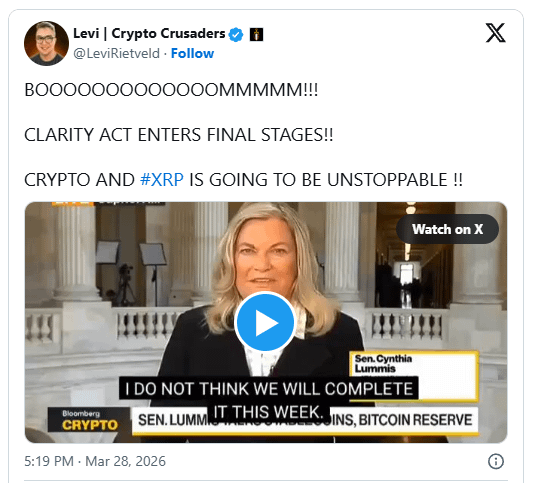Click the video caption subtitle text
The width and height of the screenshot is (533, 483).
click(x=269, y=400)
